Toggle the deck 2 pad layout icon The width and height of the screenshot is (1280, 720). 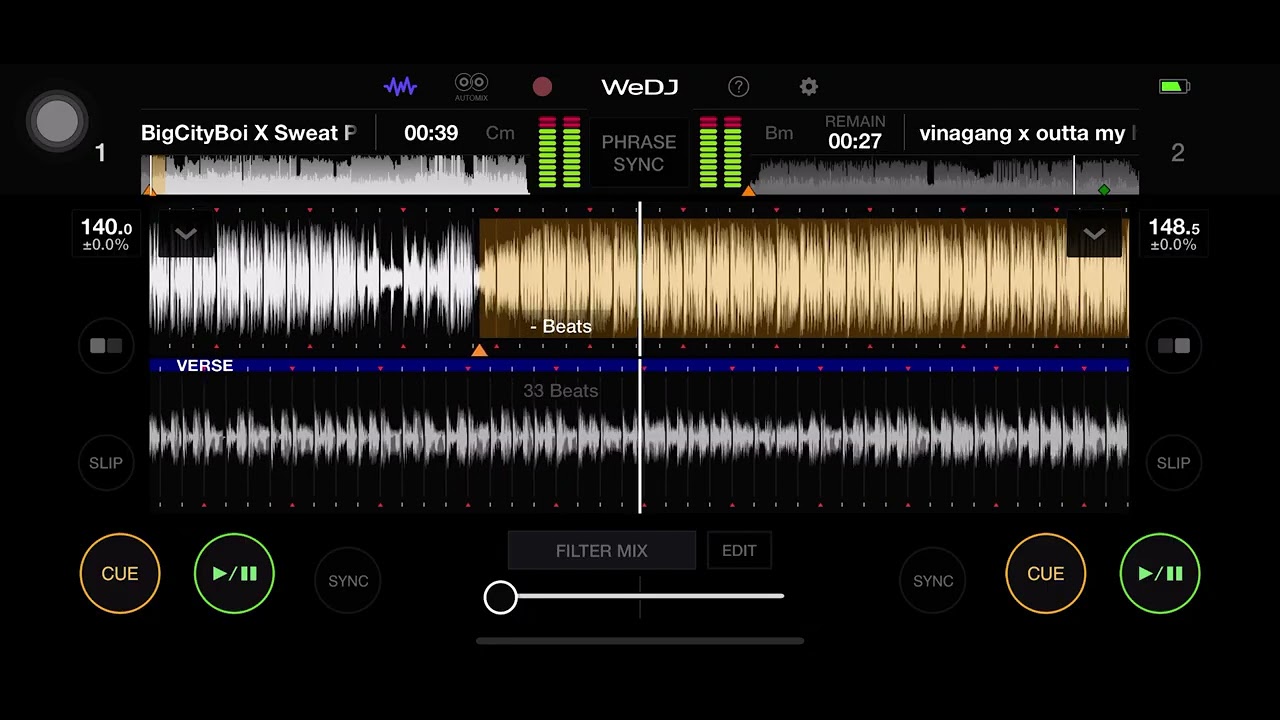click(1173, 346)
